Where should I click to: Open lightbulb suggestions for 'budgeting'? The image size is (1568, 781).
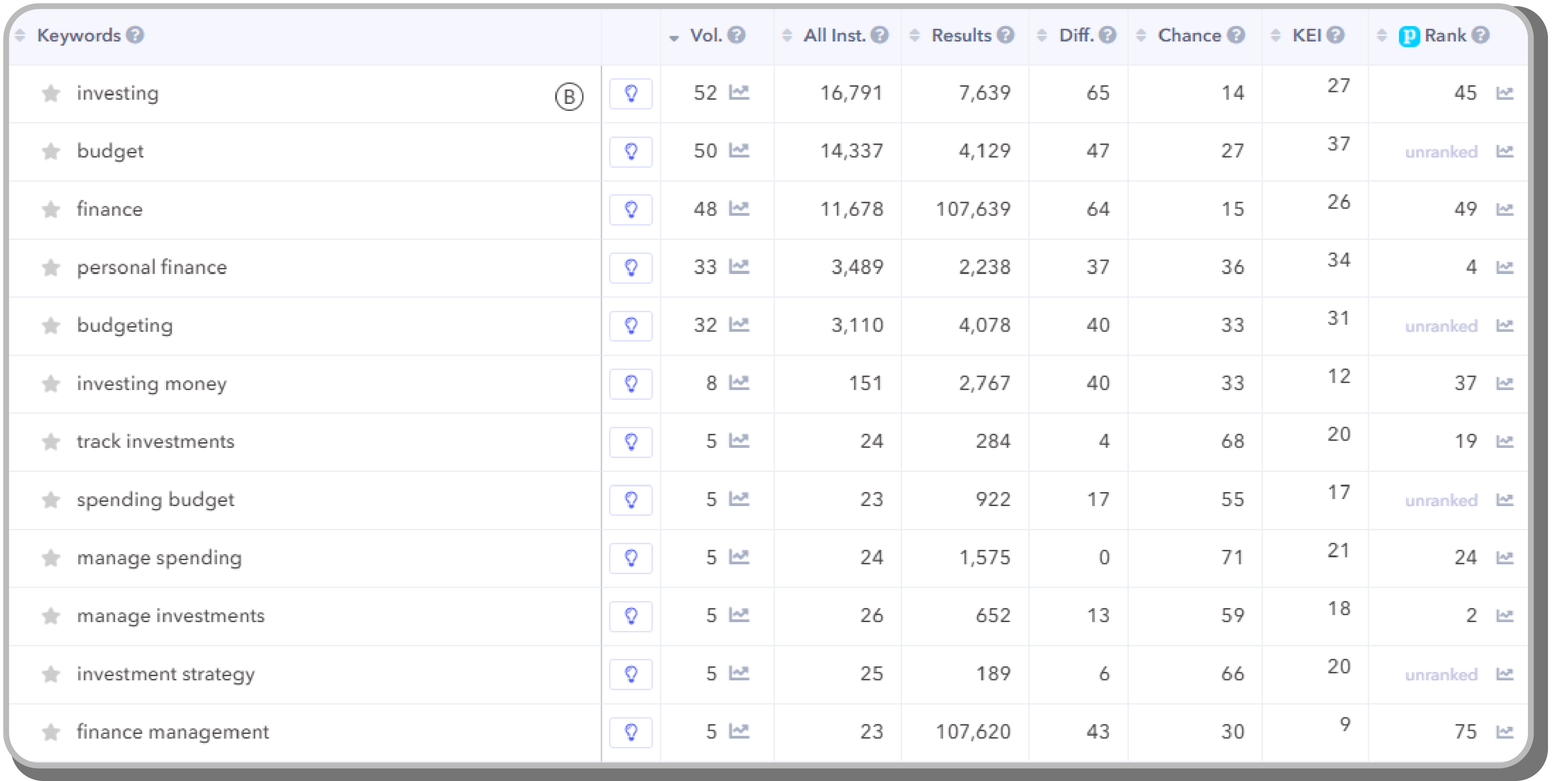pyautogui.click(x=631, y=326)
